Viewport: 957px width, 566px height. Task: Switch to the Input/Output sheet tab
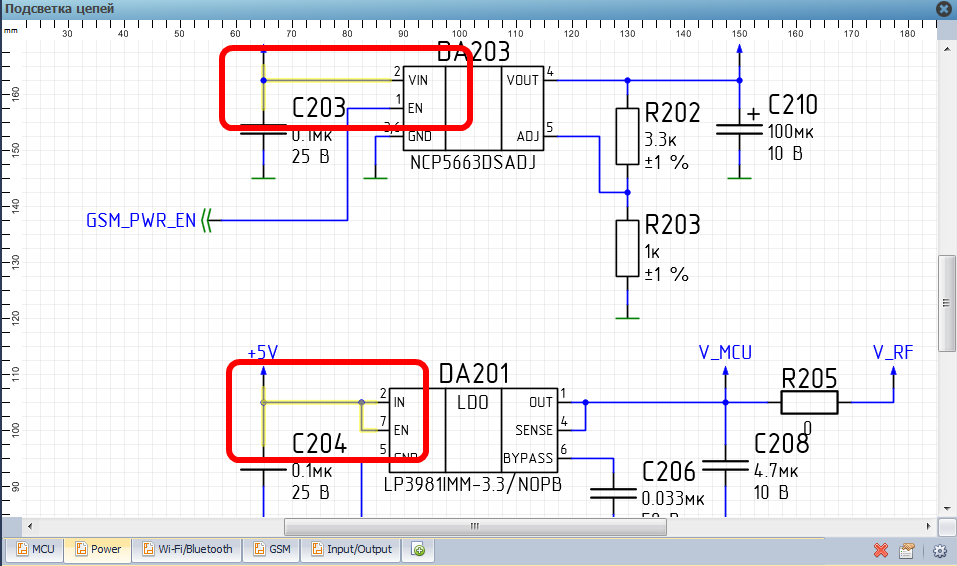pyautogui.click(x=351, y=549)
